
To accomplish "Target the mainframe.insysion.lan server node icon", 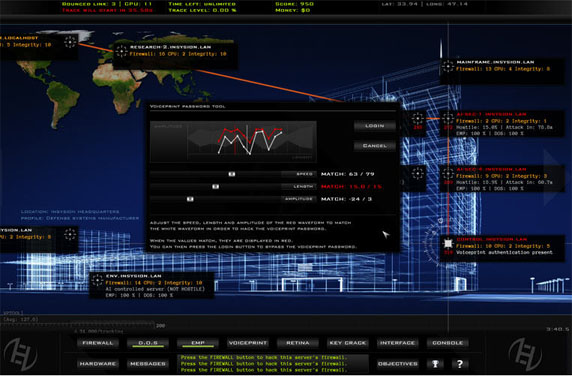I will click(x=448, y=66).
